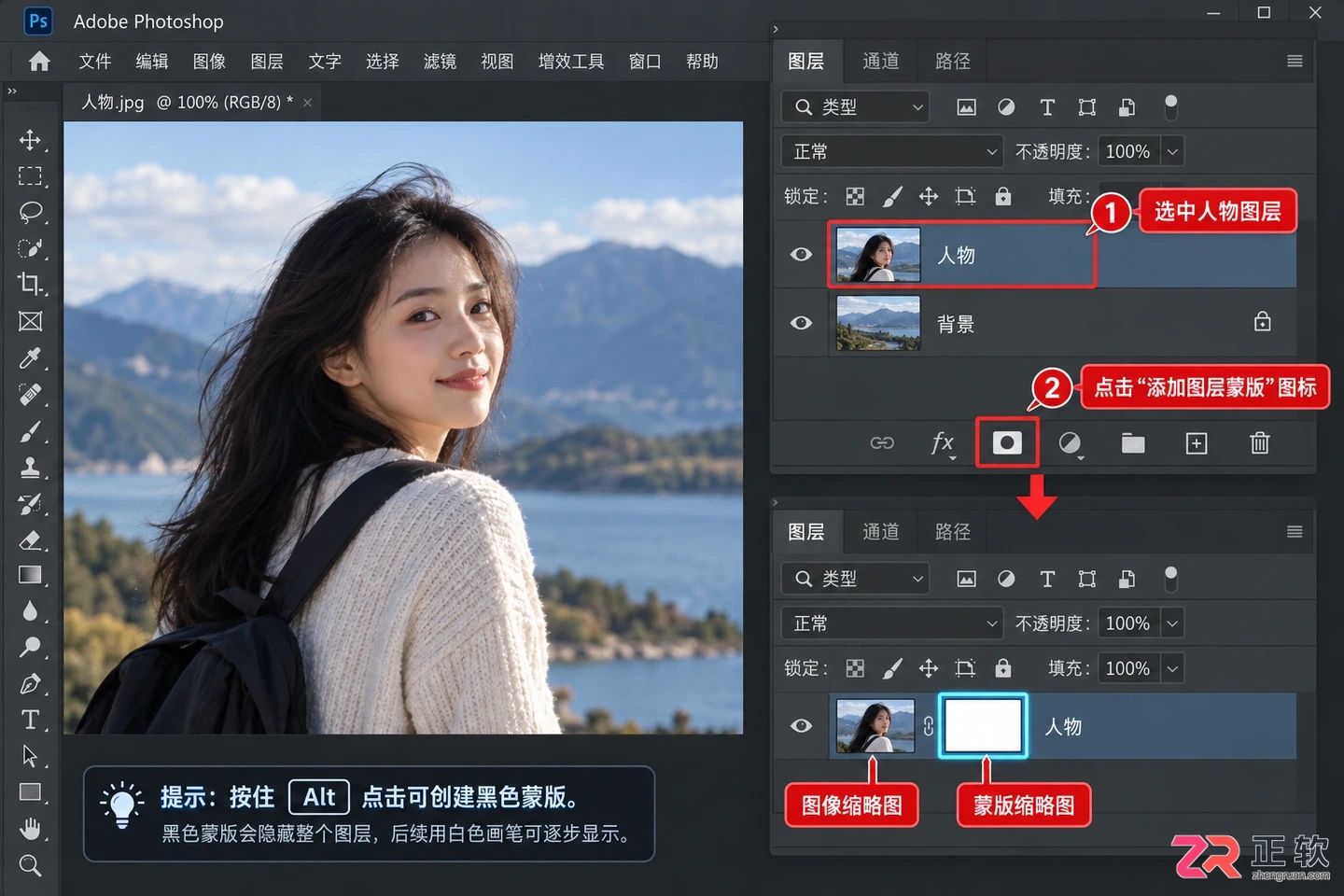The height and width of the screenshot is (896, 1344).
Task: Select the Rectangle shape tool
Action: [30, 792]
